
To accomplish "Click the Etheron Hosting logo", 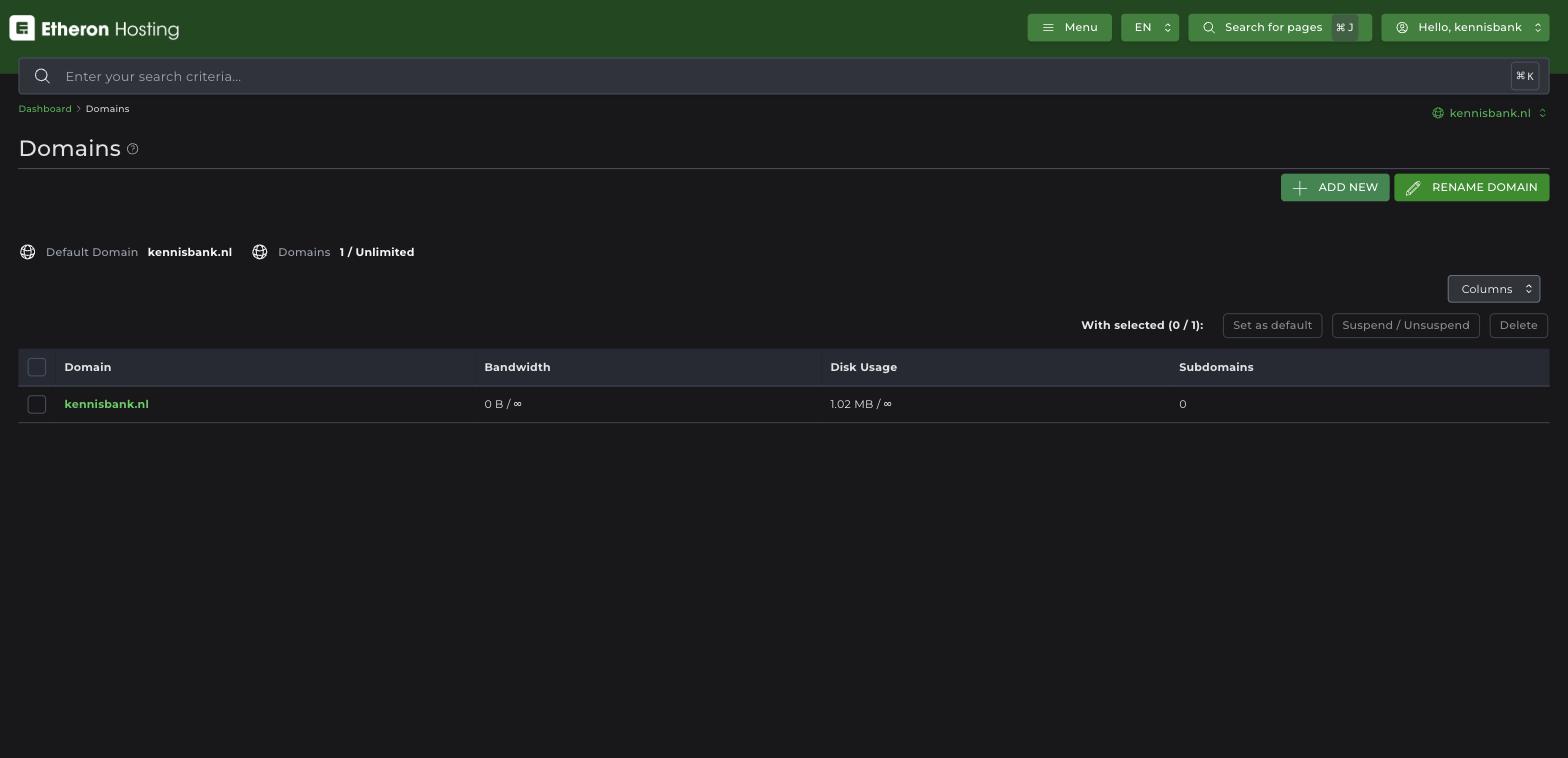I will (x=94, y=28).
